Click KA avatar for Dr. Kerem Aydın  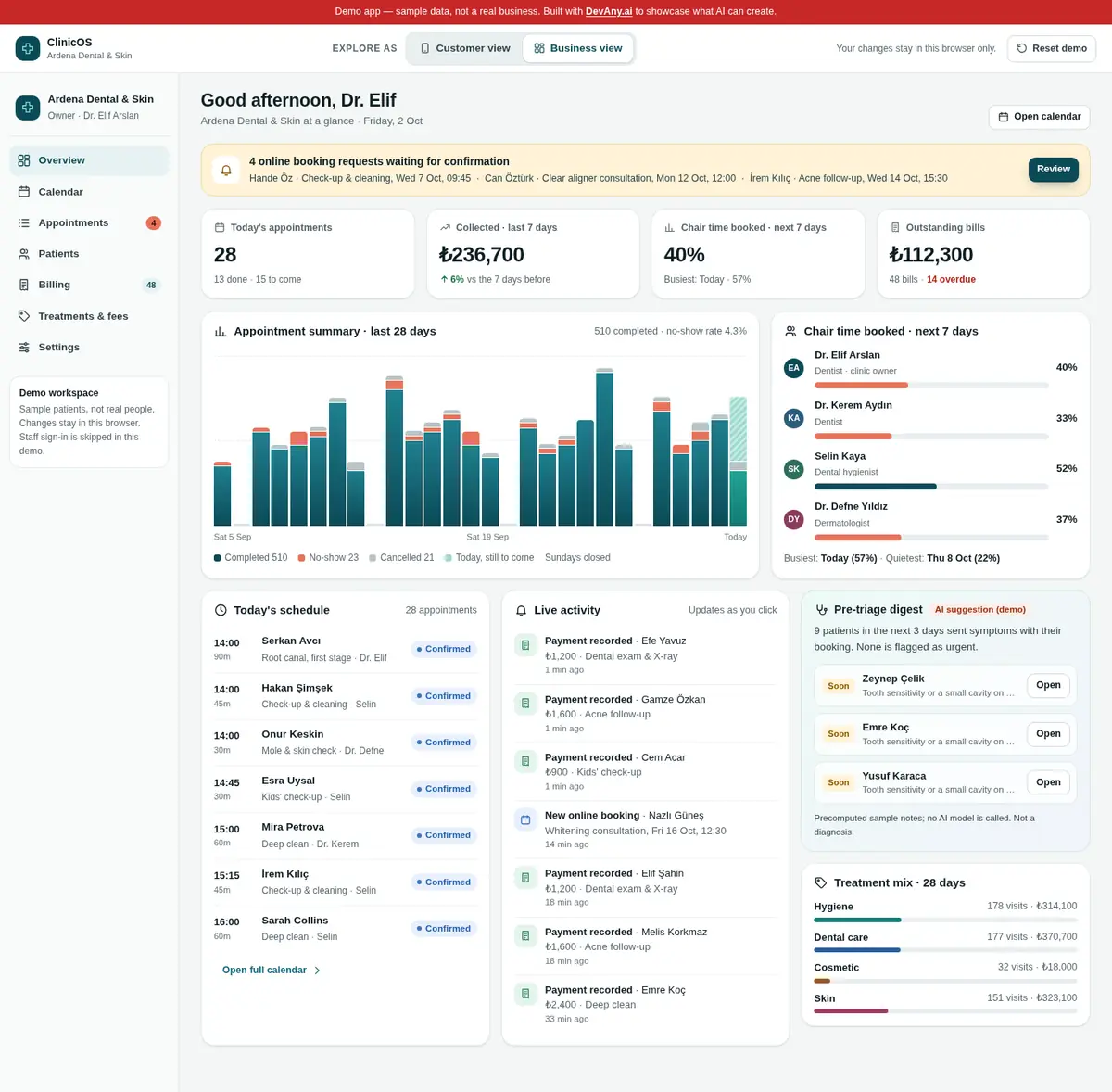pyautogui.click(x=794, y=418)
